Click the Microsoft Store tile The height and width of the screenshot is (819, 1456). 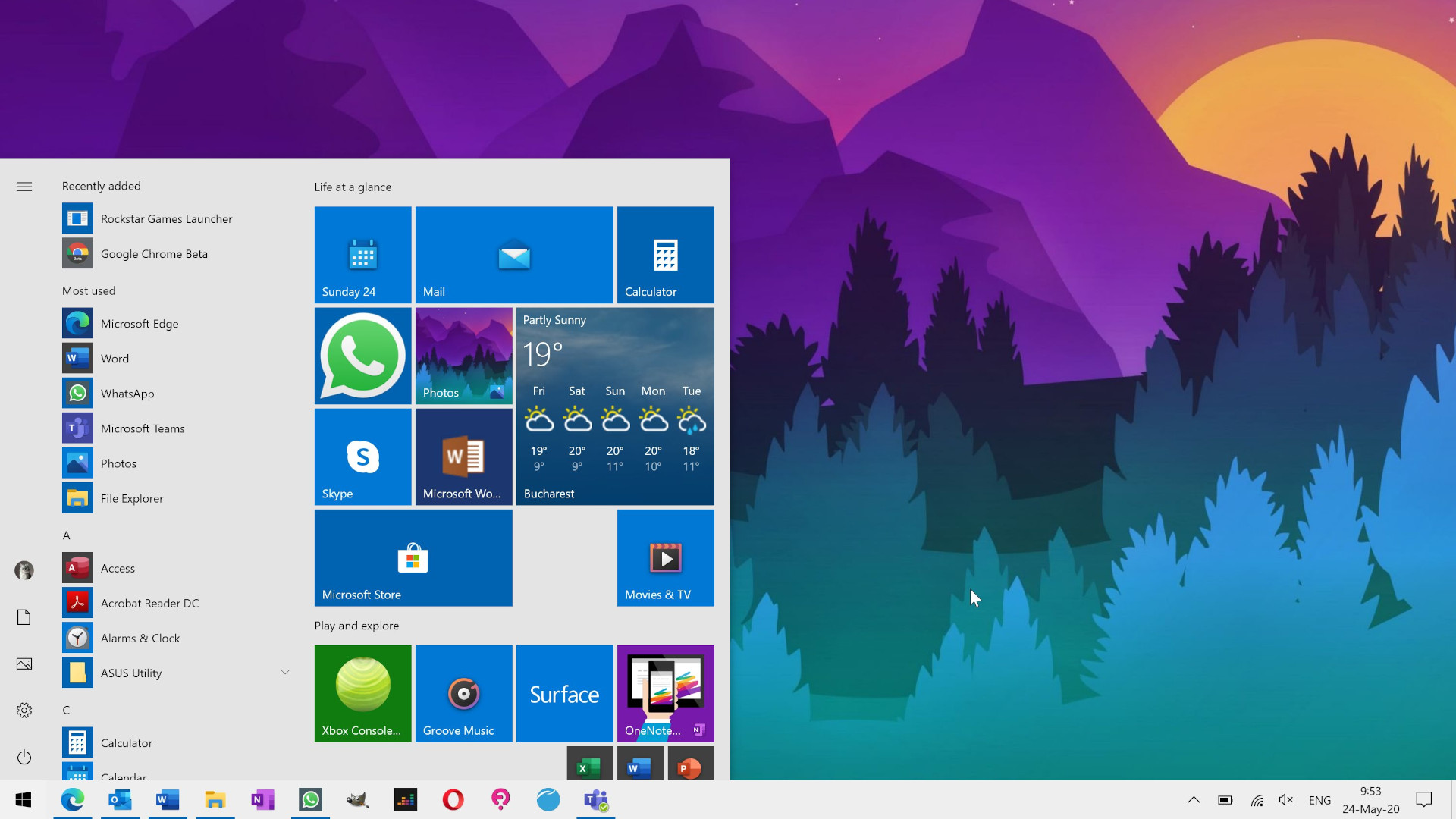point(413,557)
